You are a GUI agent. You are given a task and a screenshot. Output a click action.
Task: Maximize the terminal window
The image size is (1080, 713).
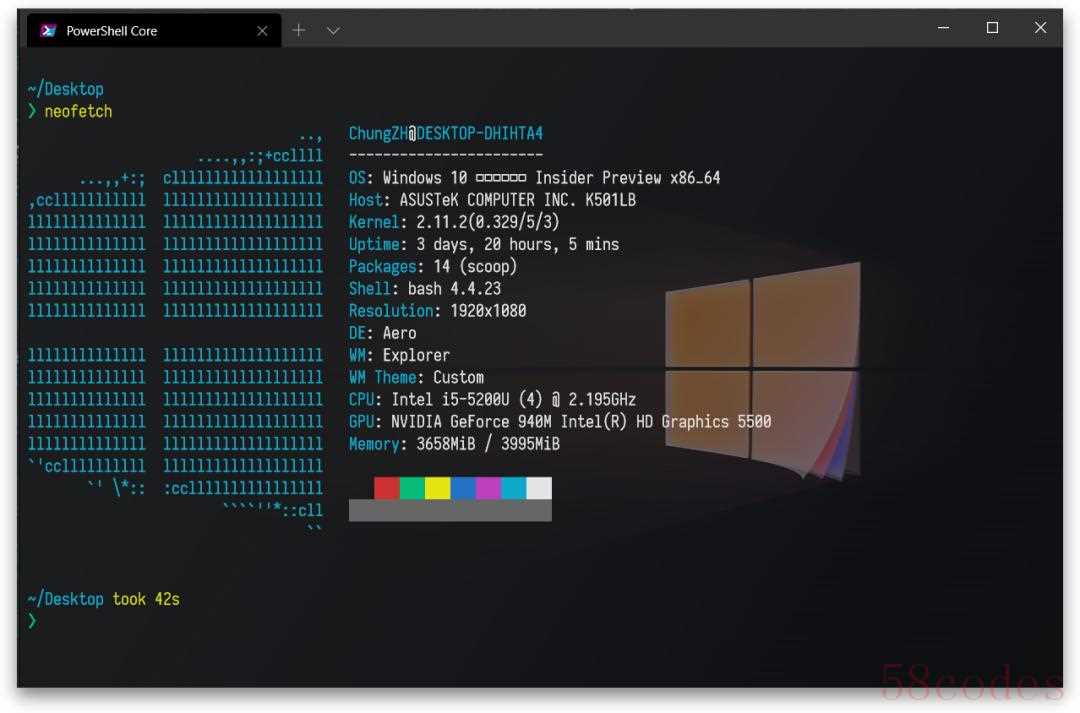[x=992, y=29]
